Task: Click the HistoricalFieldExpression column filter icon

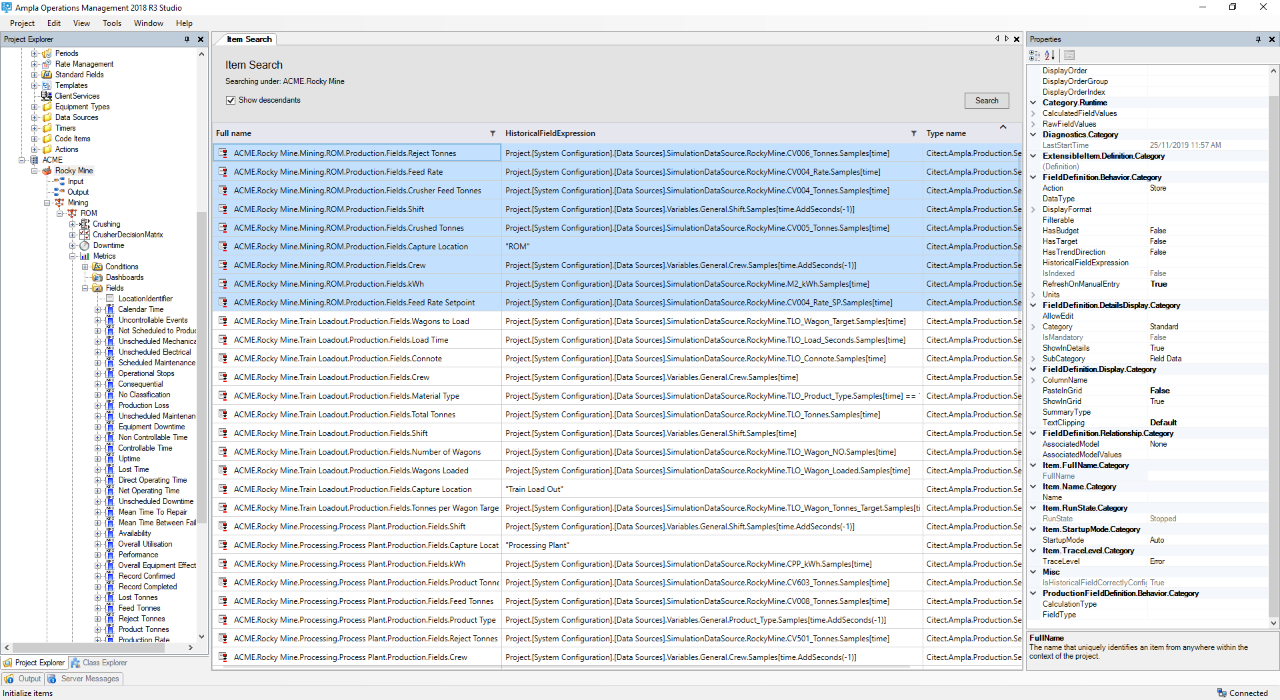Action: (913, 133)
